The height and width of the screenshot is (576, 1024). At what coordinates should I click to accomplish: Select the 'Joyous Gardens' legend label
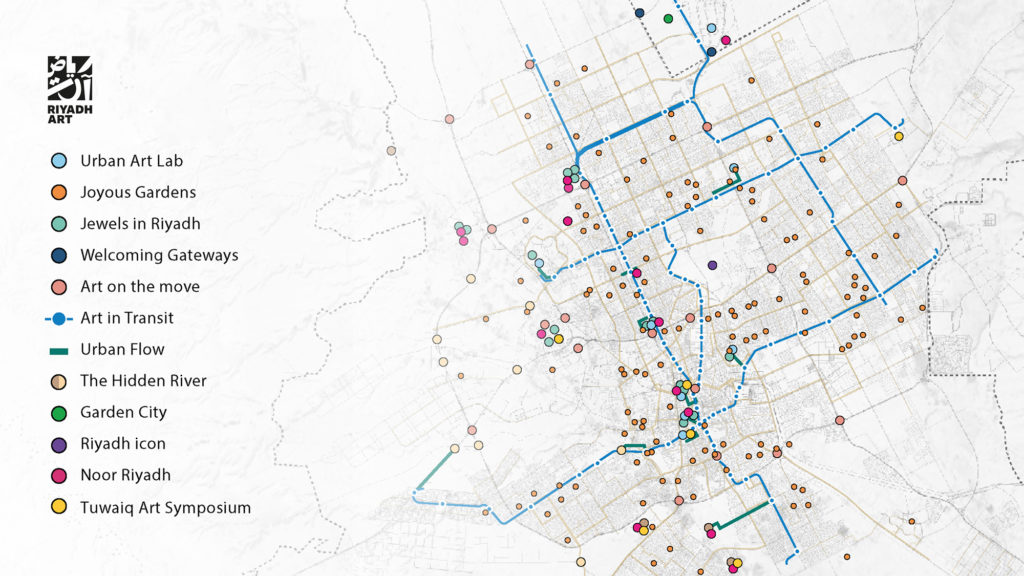(x=138, y=192)
